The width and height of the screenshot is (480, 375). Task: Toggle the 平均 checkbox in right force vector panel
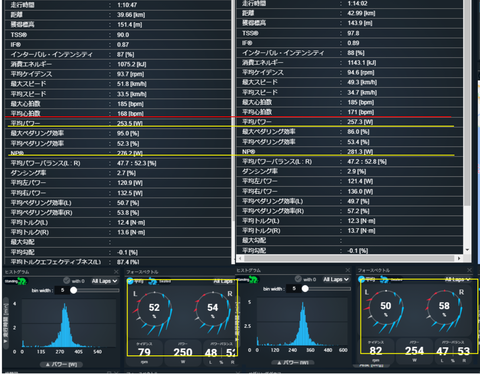pyautogui.click(x=362, y=279)
